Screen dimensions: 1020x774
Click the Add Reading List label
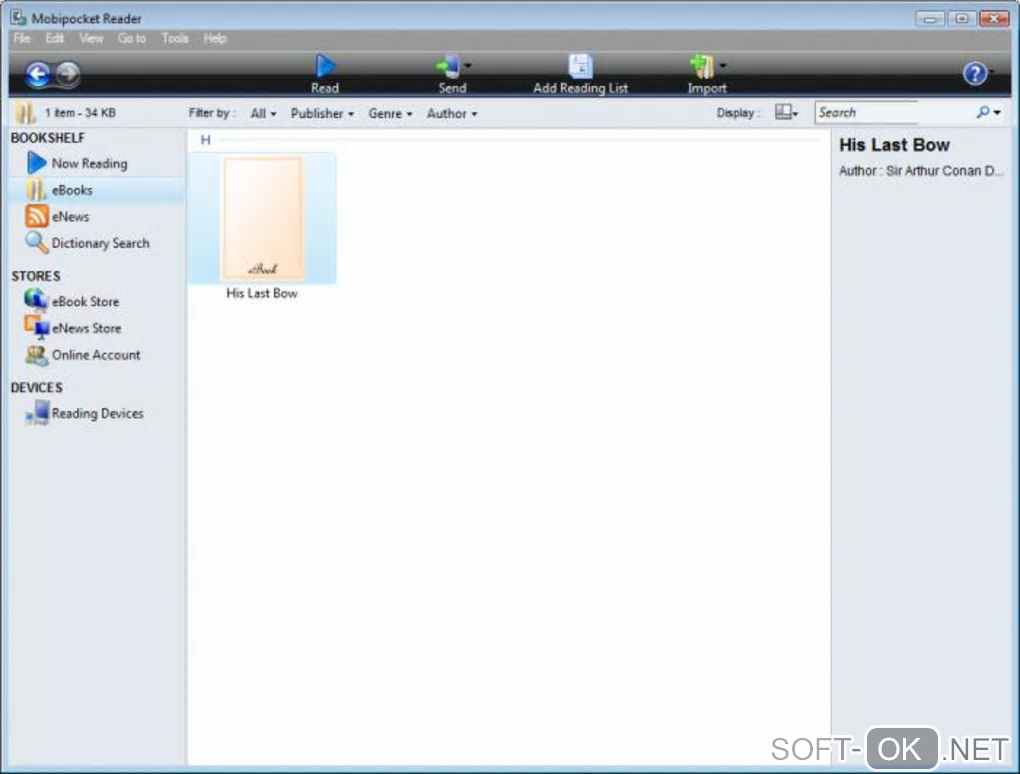[x=580, y=88]
